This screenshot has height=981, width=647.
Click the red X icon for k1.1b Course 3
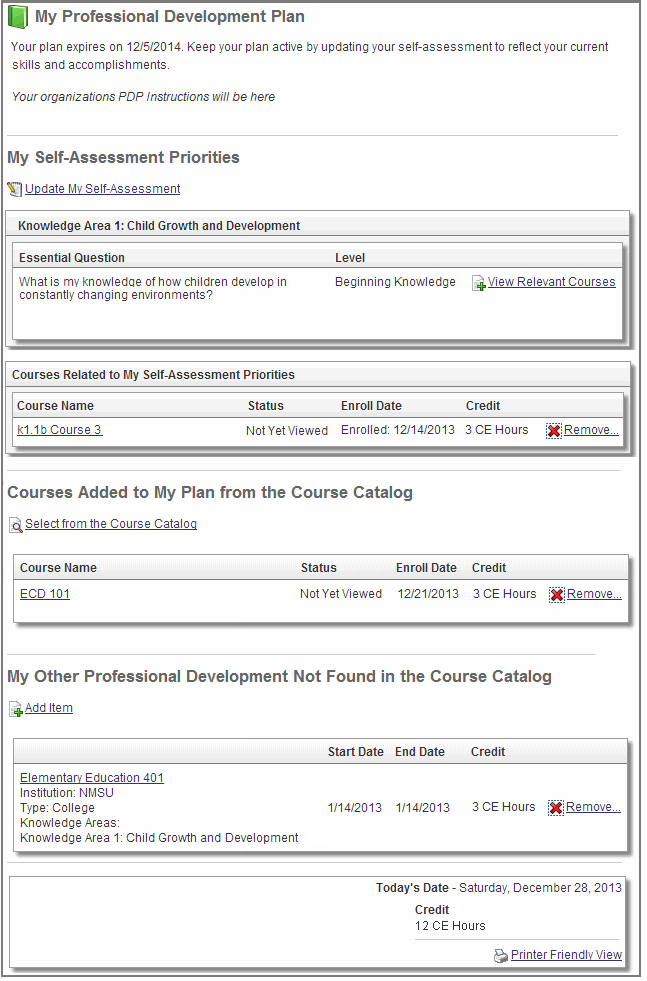(554, 431)
